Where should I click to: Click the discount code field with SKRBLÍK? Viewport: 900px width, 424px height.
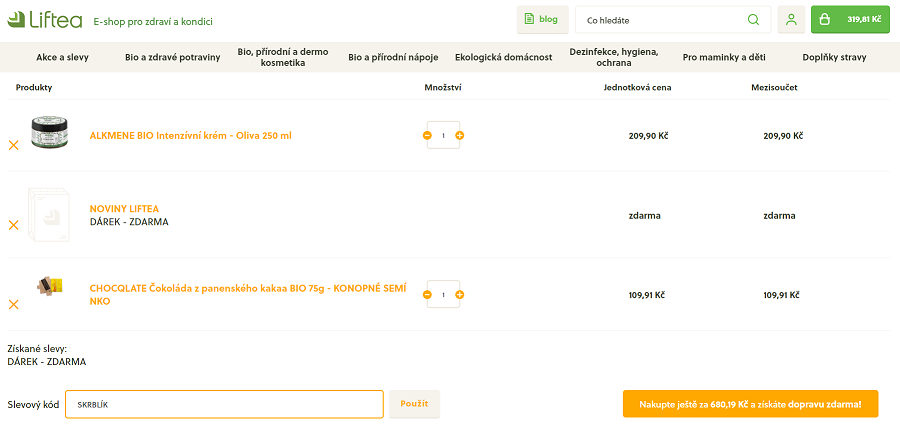tap(224, 404)
